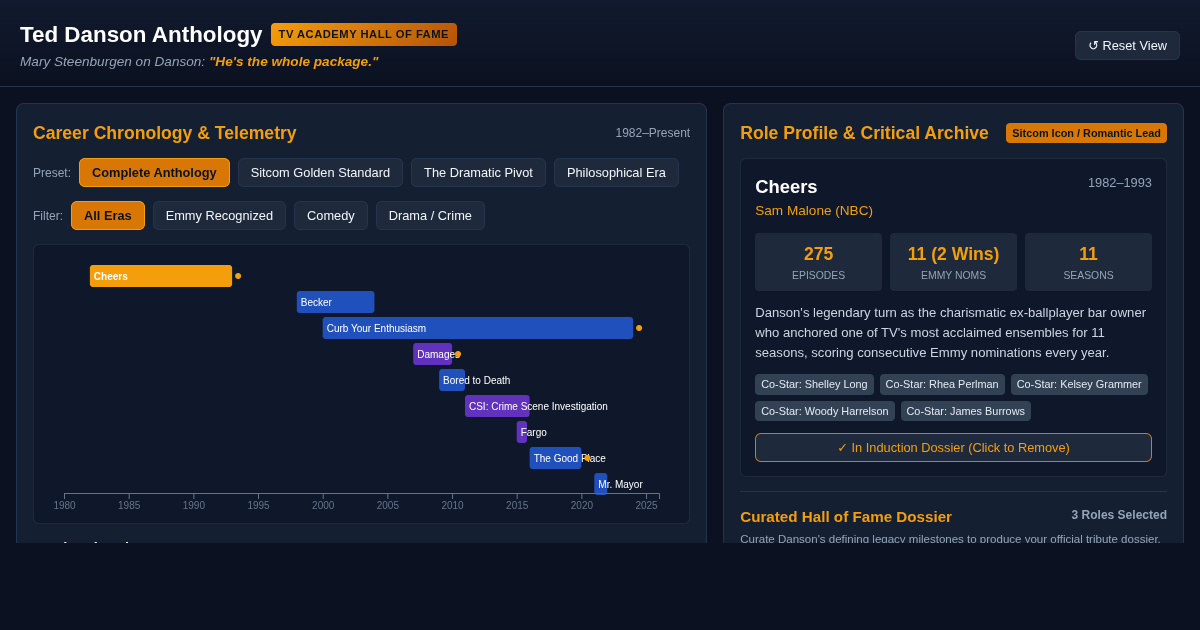
Task: Click the TV Academy Hall of Fame badge
Action: [364, 34]
